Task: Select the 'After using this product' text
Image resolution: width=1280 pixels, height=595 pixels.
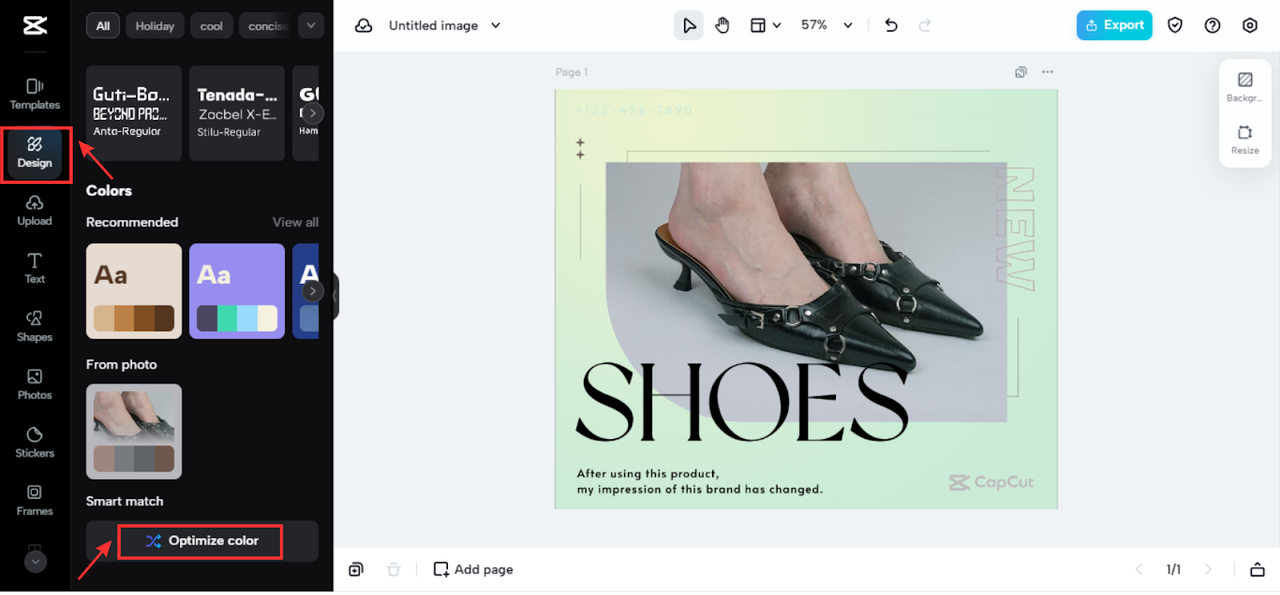Action: [700, 482]
